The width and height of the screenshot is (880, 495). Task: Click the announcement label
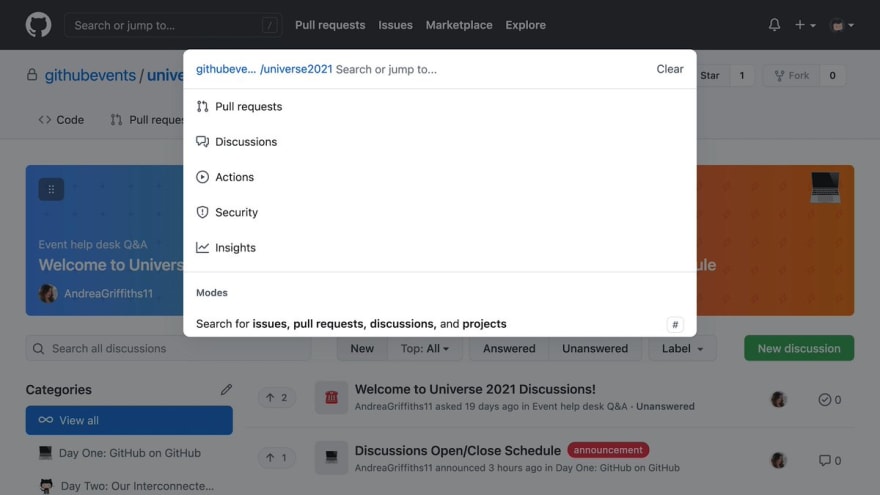click(x=608, y=450)
